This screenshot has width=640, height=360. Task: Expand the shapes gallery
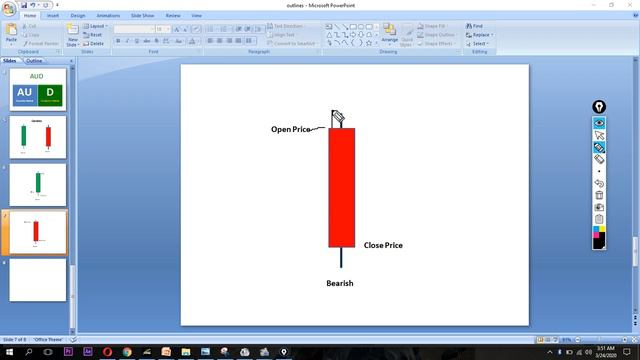(x=377, y=43)
